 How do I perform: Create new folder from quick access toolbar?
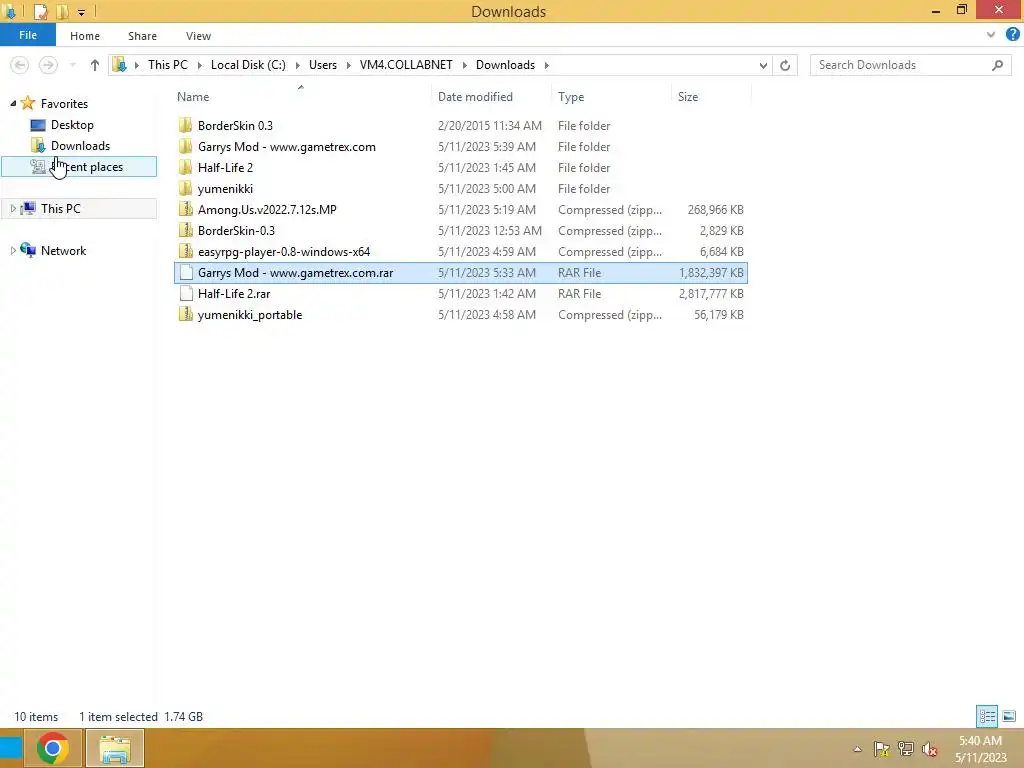pos(63,11)
